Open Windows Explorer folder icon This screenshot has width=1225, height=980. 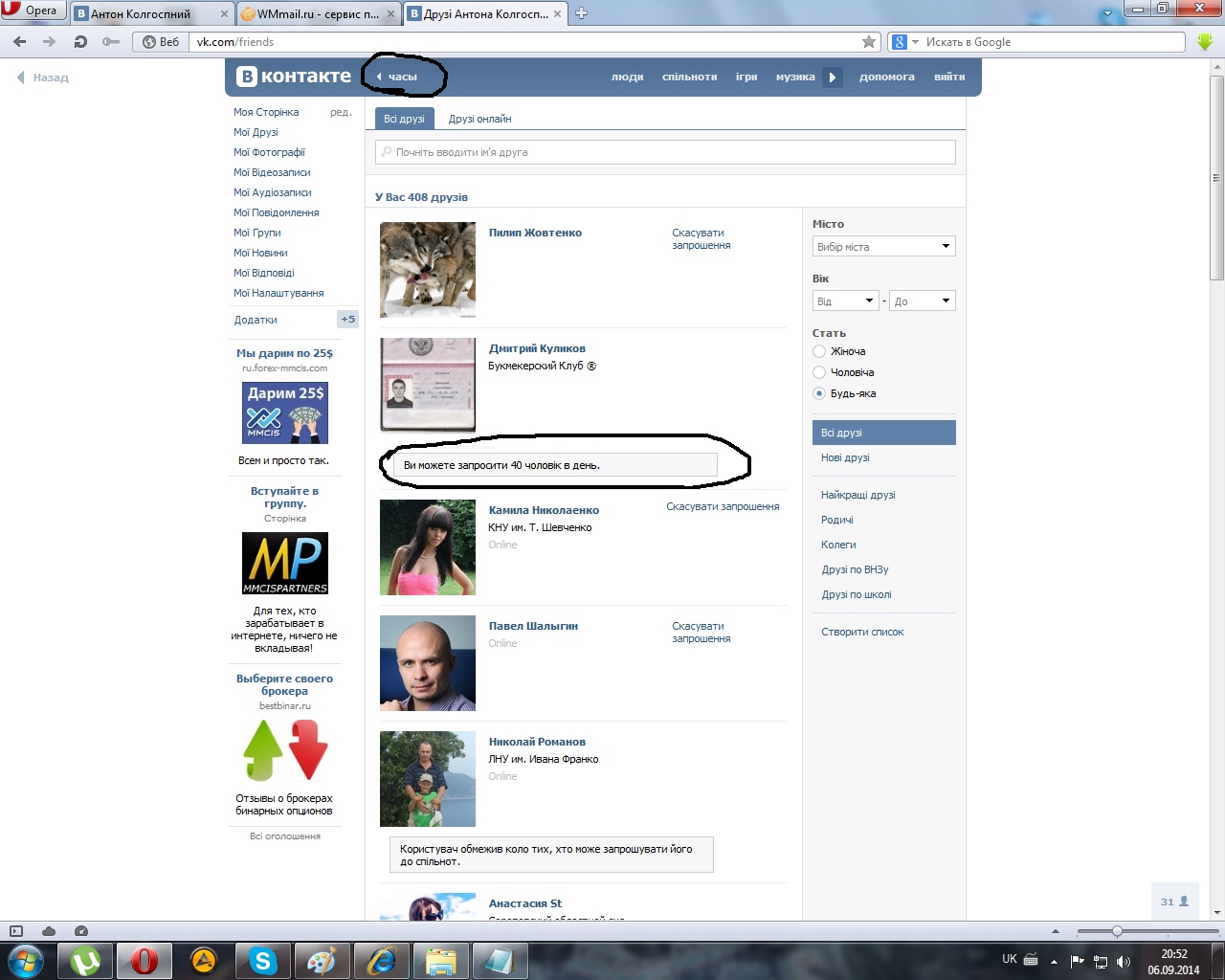point(441,961)
